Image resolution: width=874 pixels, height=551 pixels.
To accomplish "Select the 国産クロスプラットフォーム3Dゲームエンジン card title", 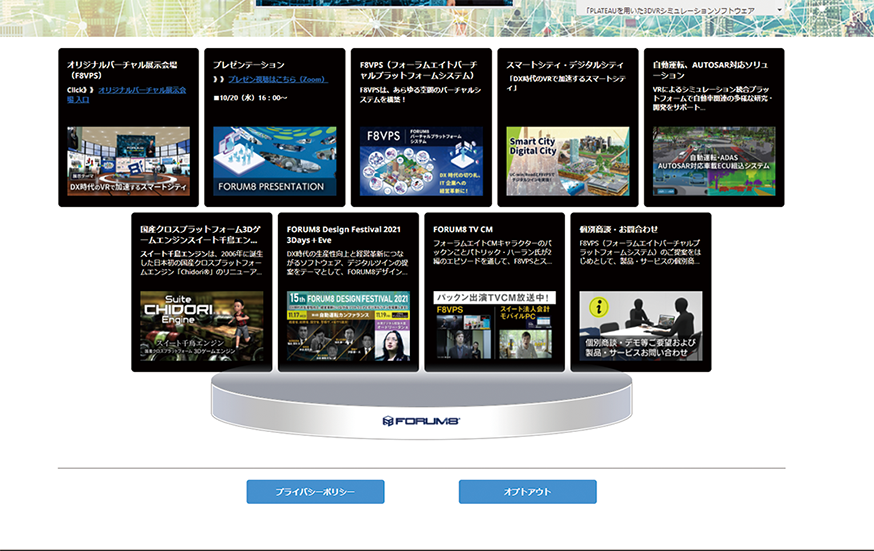I will coord(200,235).
